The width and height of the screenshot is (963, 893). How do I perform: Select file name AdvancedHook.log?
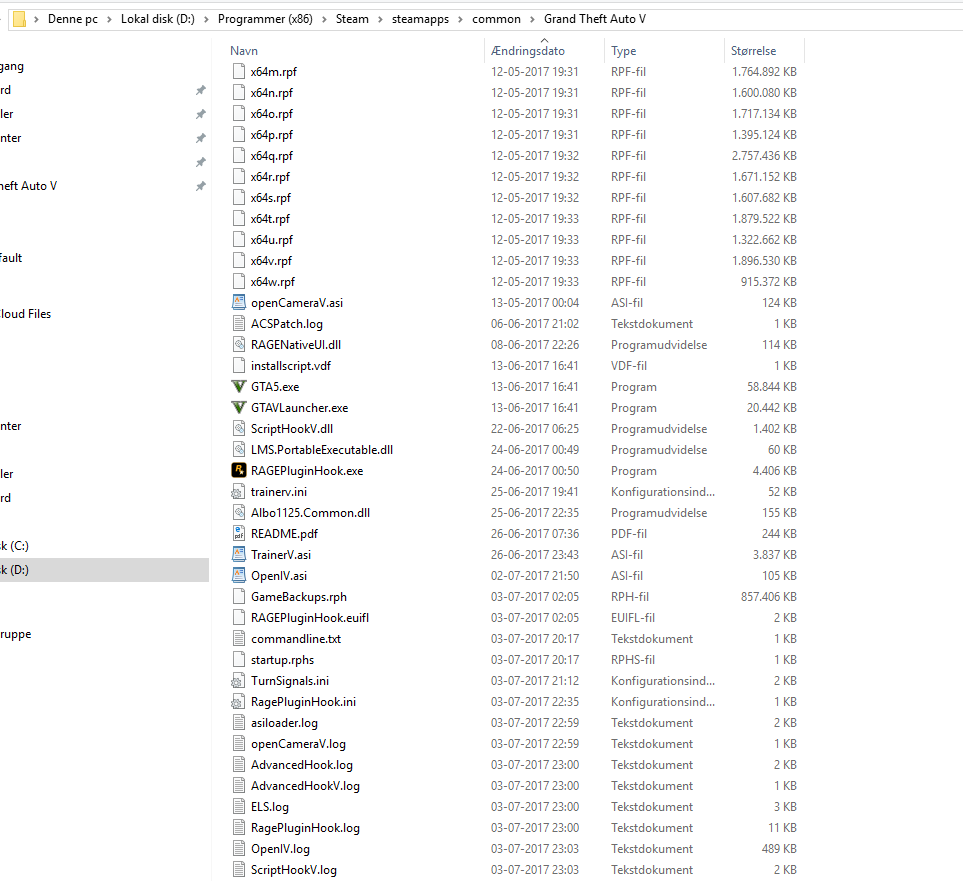click(x=302, y=765)
